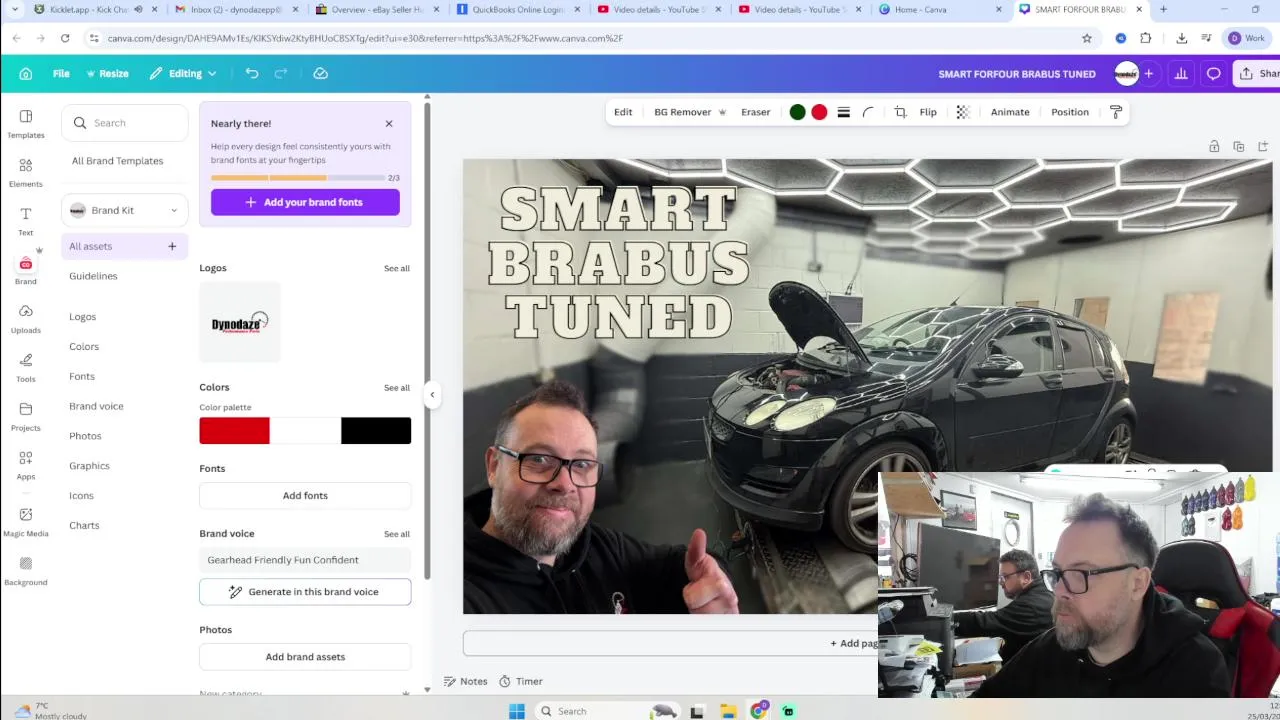Screen dimensions: 1280x720
Task: Click the Add fonts button
Action: tap(305, 496)
